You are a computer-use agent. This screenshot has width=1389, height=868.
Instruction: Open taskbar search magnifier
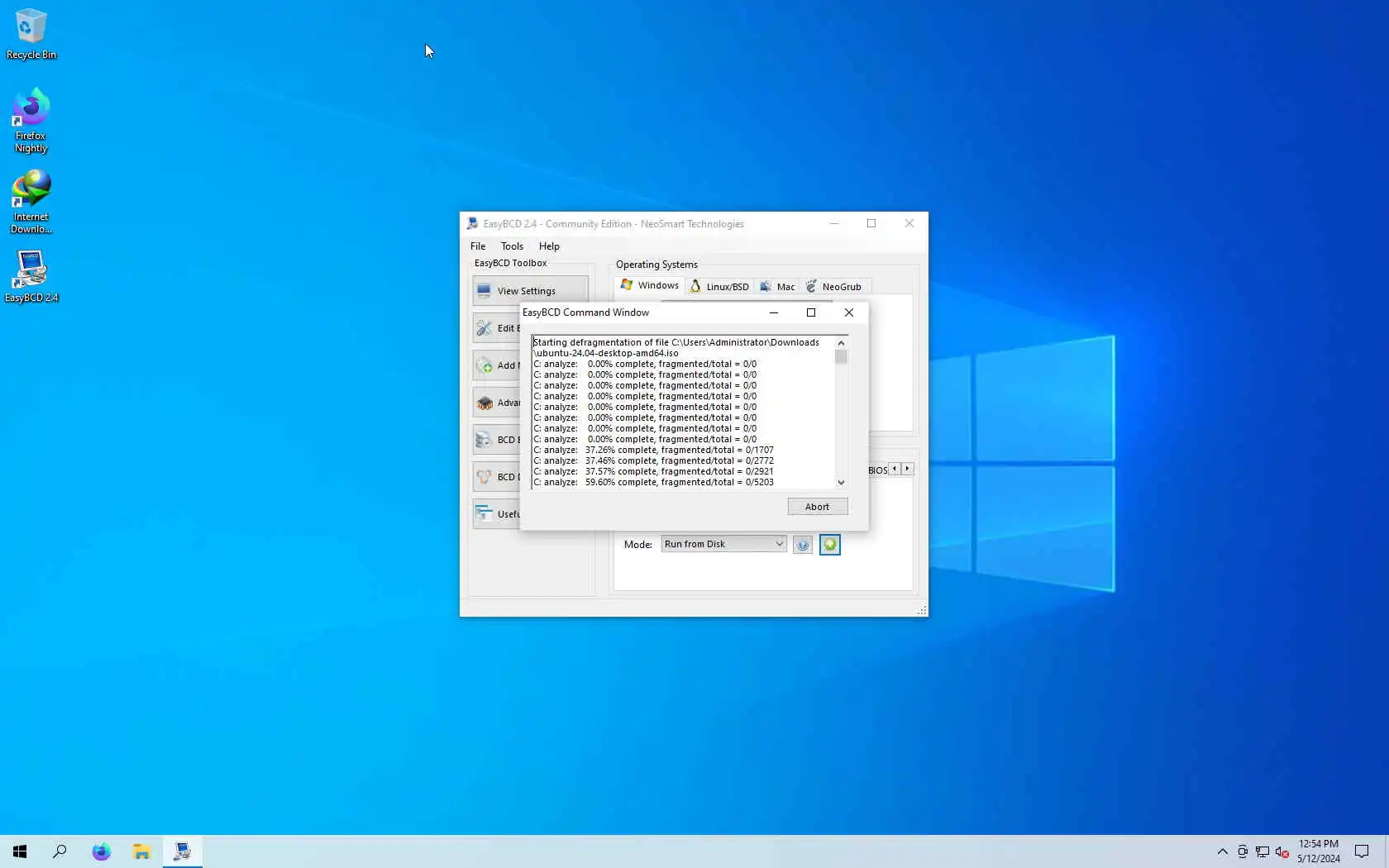point(60,851)
